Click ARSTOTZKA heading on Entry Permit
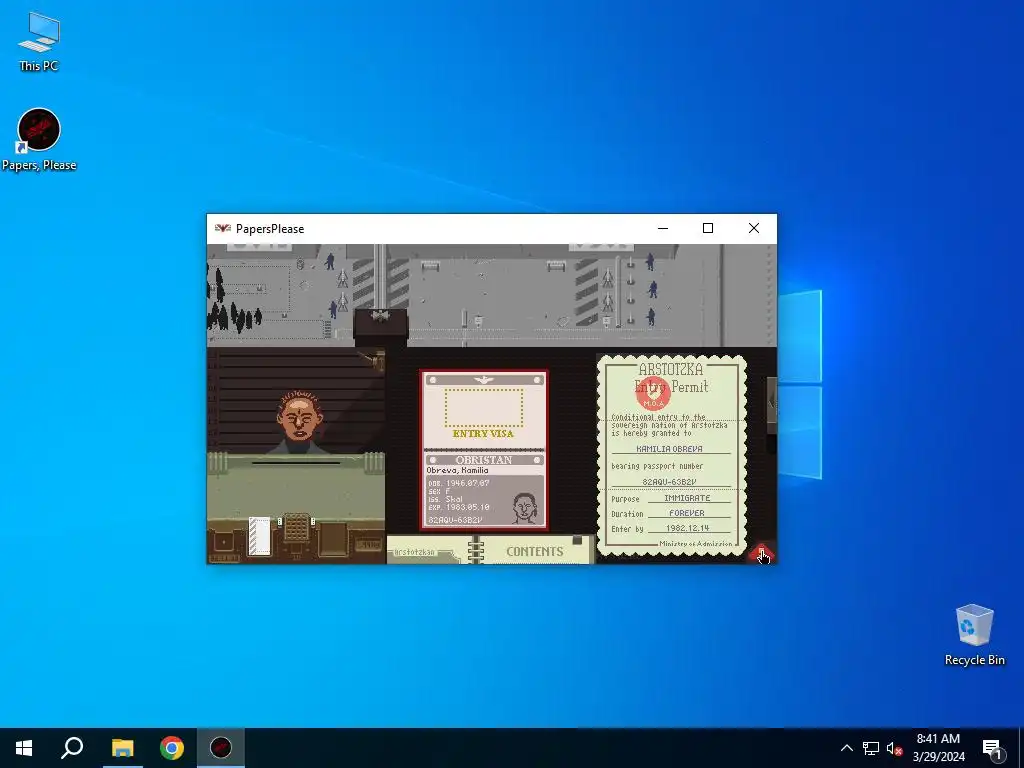This screenshot has width=1024, height=768. (671, 369)
